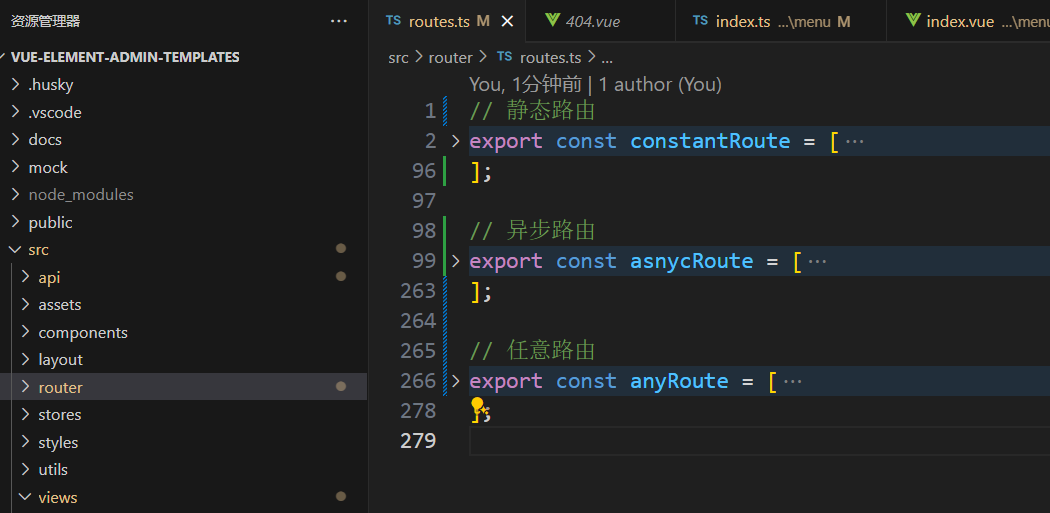Screen dimensions: 1050x513
Task: Close the routes.ts editor tab
Action: [x=507, y=21]
